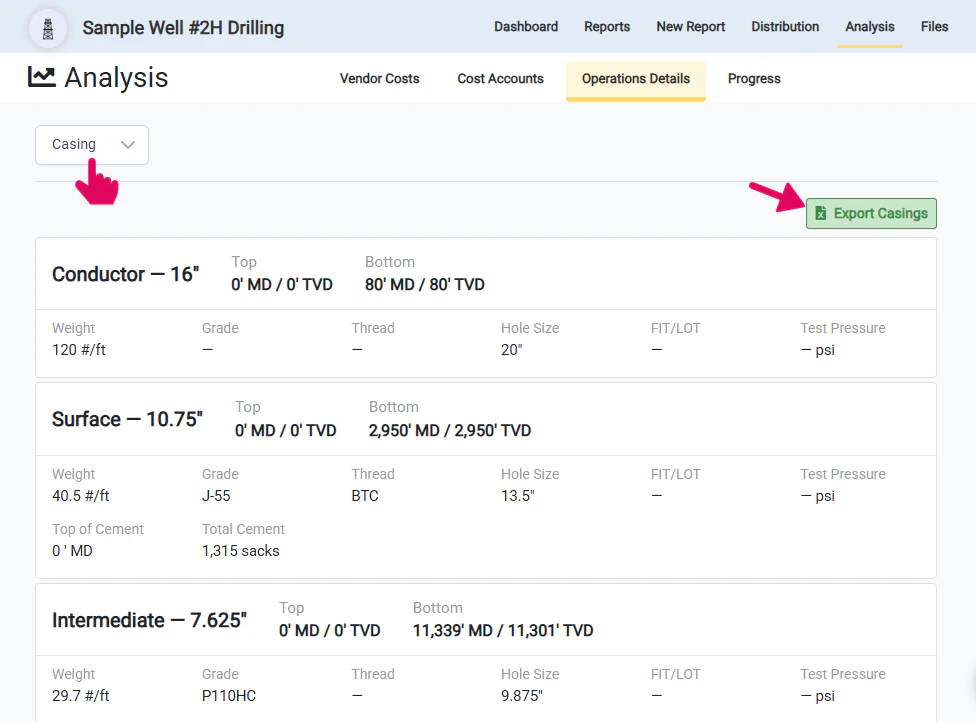The image size is (976, 722).
Task: Go to the Distribution page
Action: click(x=785, y=27)
